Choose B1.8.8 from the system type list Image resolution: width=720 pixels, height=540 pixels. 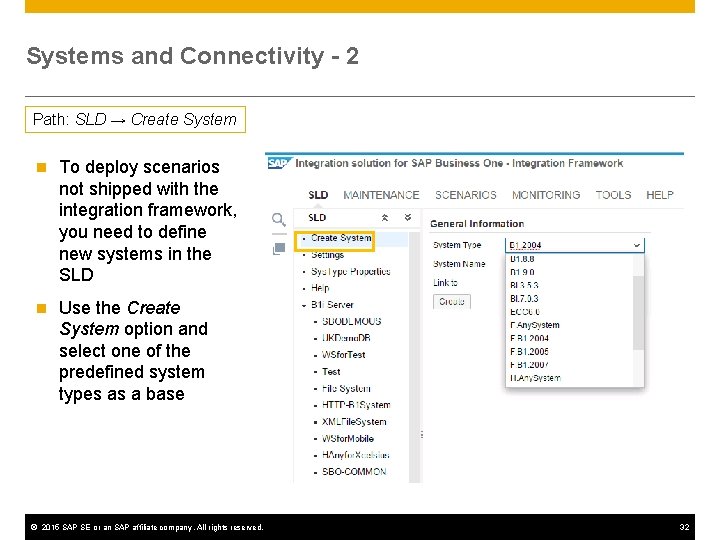tap(522, 259)
